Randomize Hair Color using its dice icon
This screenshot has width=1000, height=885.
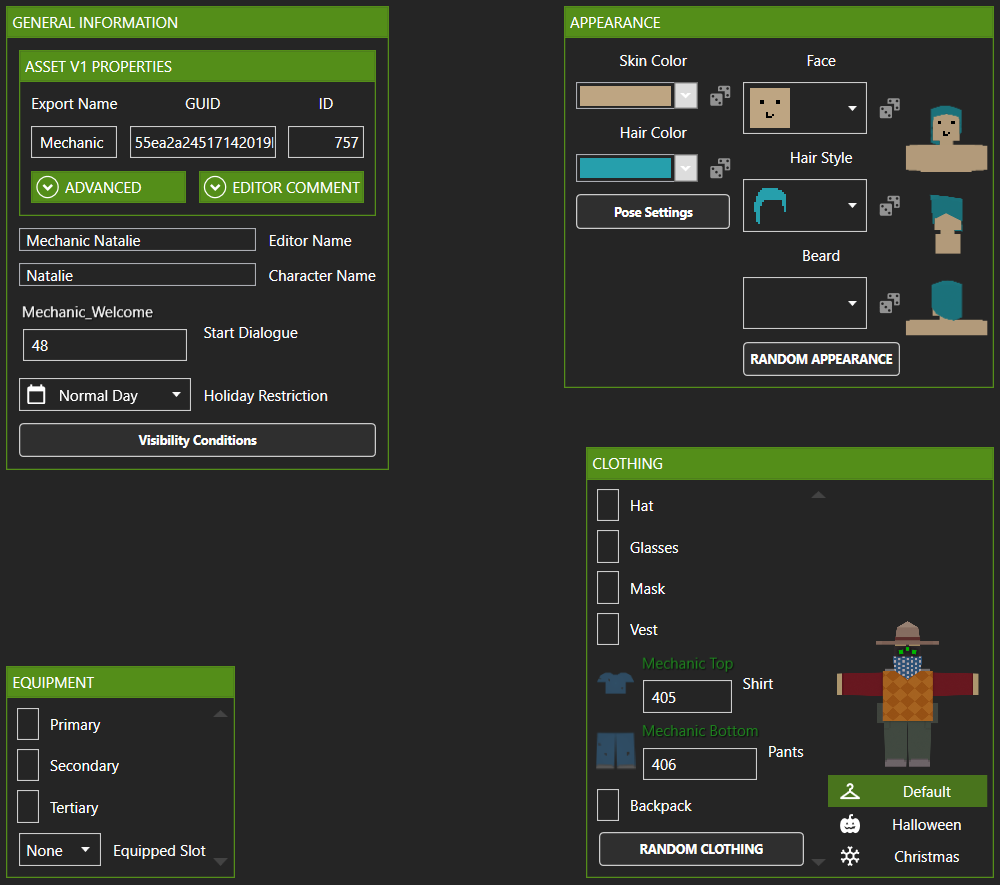coord(719,167)
